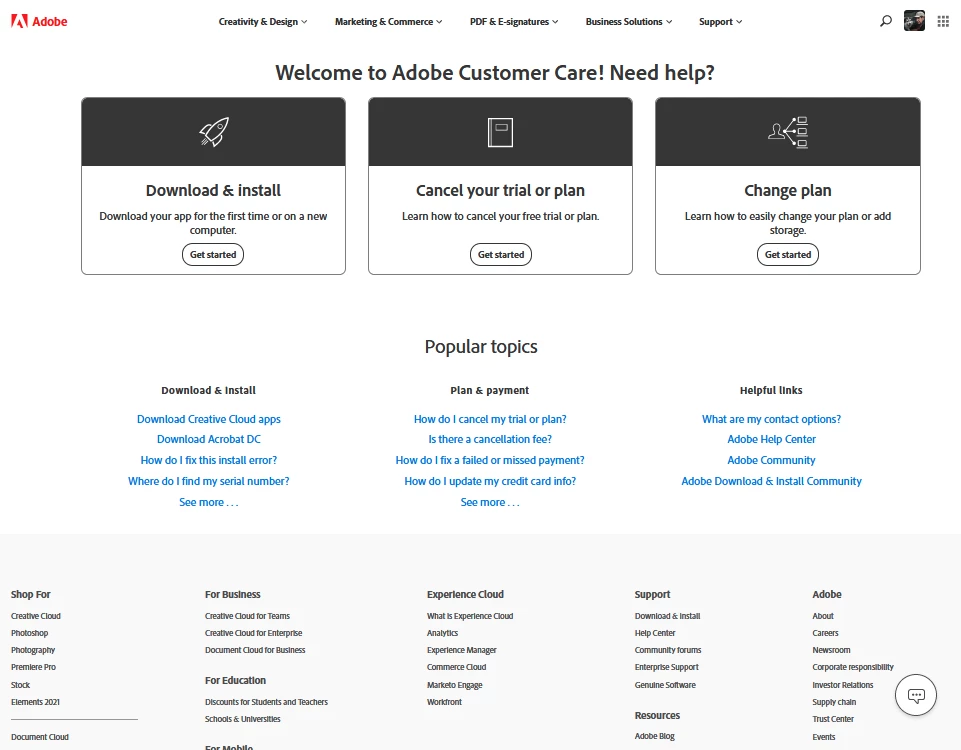Open About link under Adobe footer
Viewport: 961px width, 750px height.
pos(823,616)
